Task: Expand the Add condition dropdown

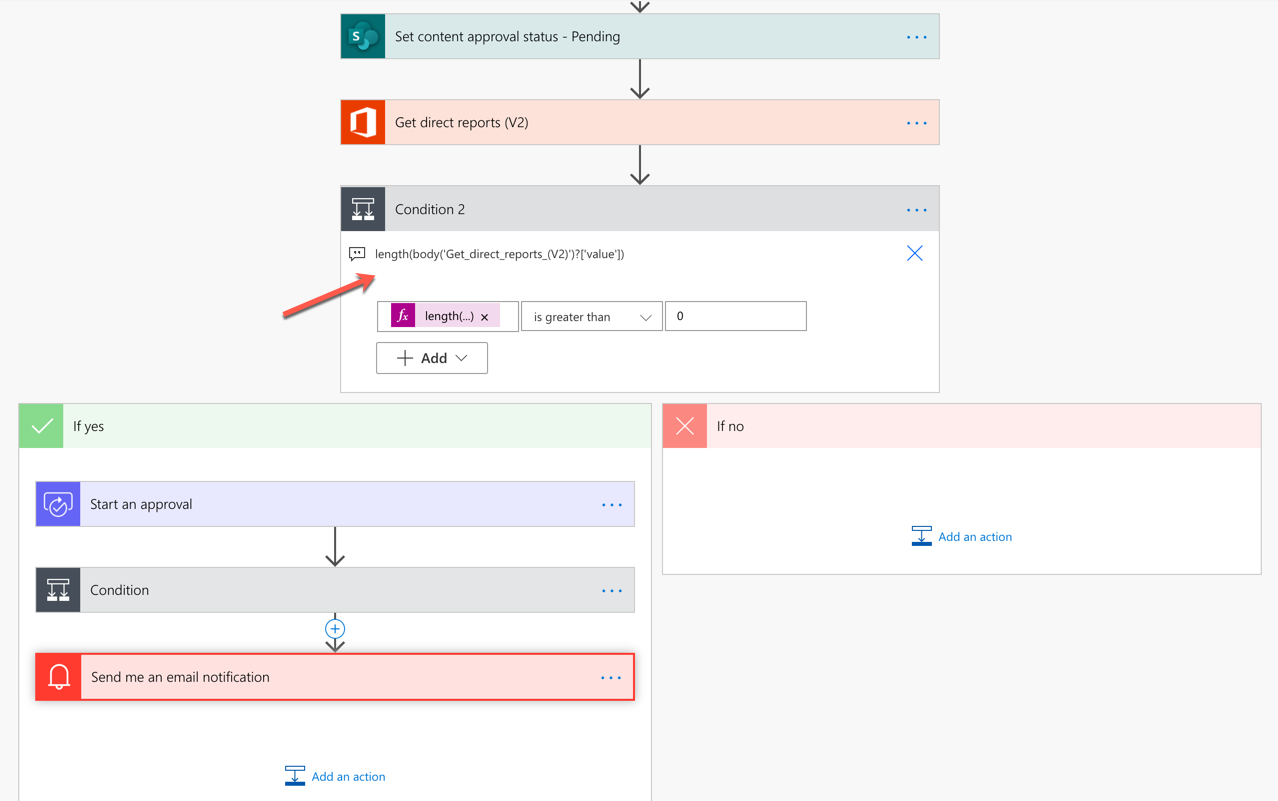Action: (x=431, y=357)
